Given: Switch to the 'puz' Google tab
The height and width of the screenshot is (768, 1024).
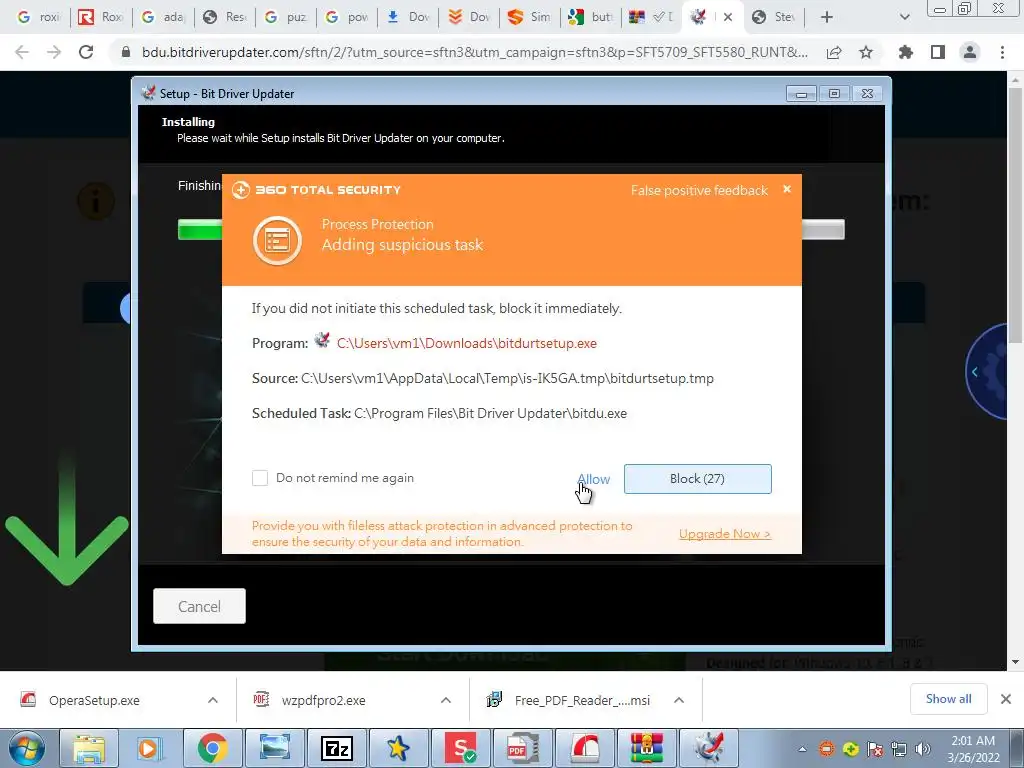Looking at the screenshot, I should pos(285,17).
